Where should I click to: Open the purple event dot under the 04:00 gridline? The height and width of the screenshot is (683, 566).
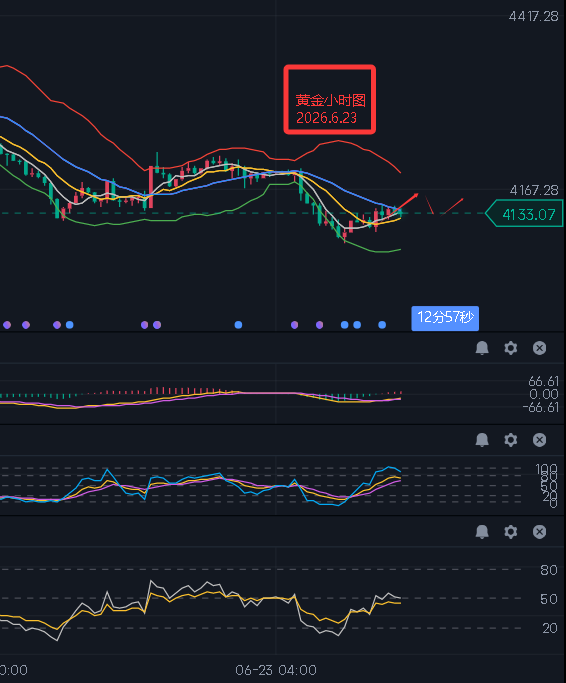click(295, 325)
